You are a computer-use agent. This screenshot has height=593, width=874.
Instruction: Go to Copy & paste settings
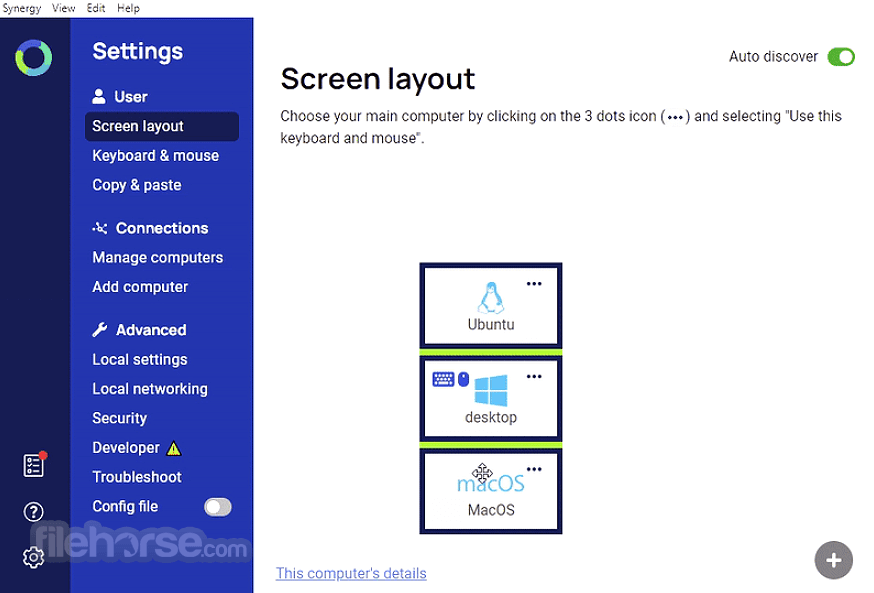(137, 185)
